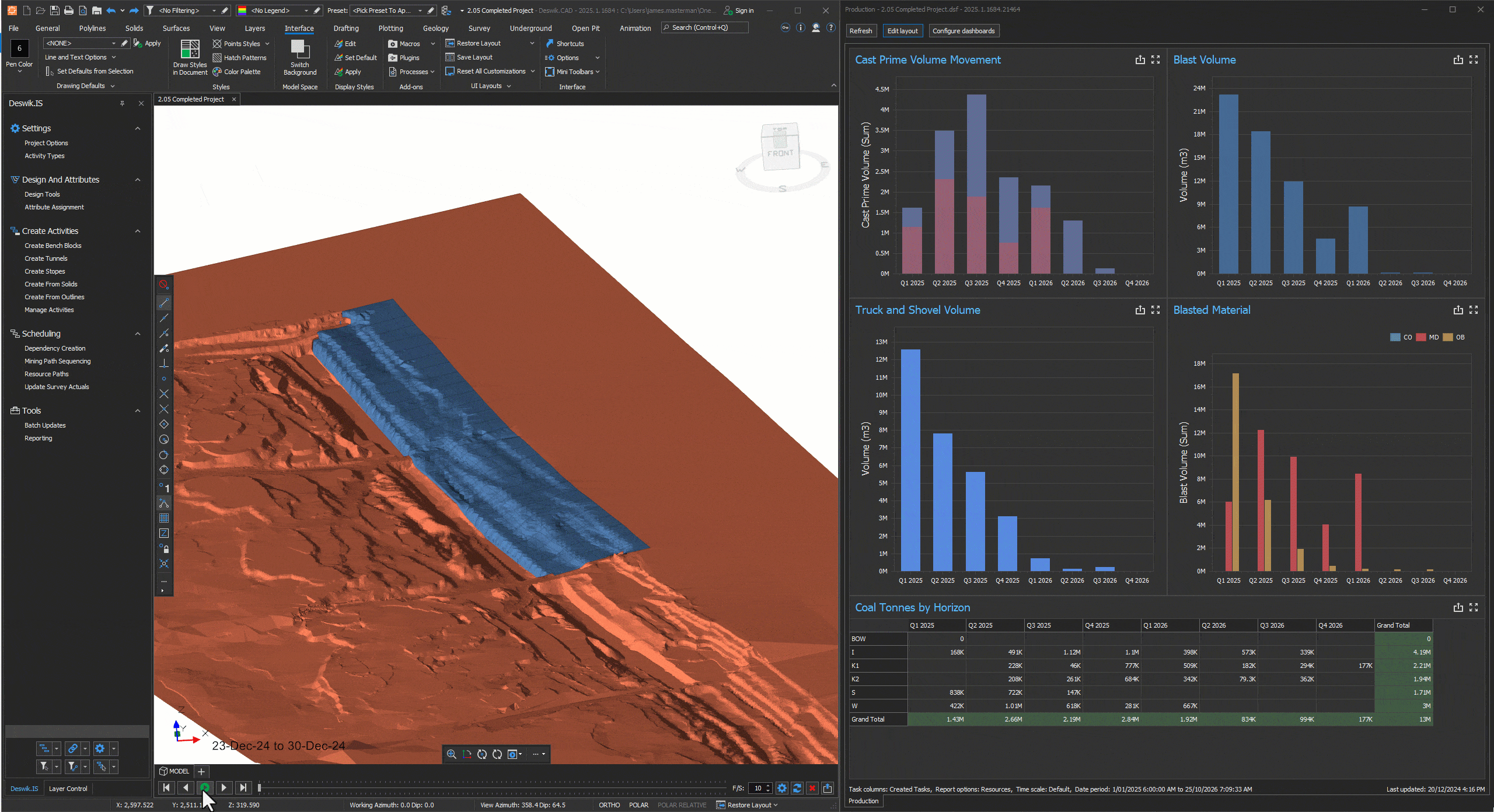Collapse the Scheduling section

(x=138, y=334)
